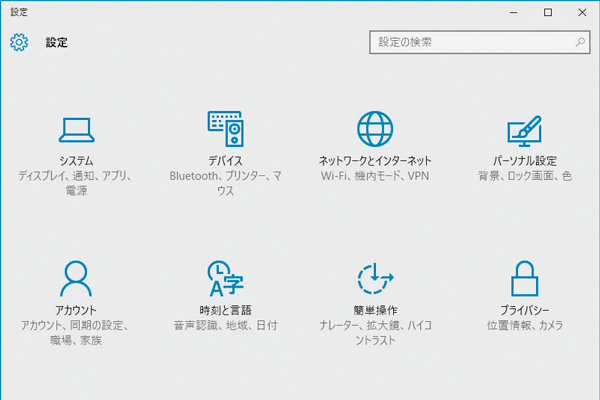Click description 'アカウント、同期の設定、職場、家族'
This screenshot has width=600, height=400.
coord(76,332)
